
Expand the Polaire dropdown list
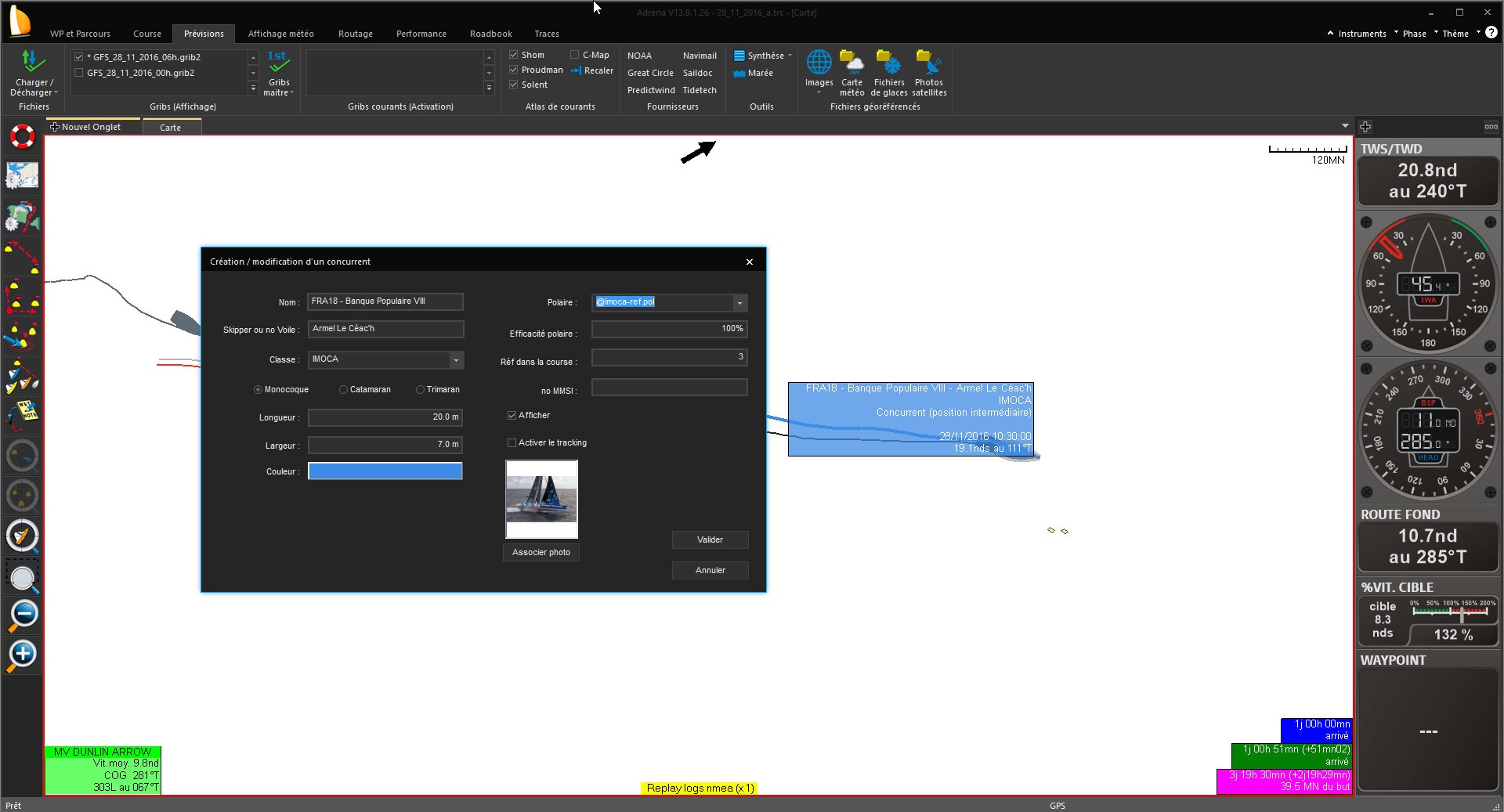[x=739, y=303]
